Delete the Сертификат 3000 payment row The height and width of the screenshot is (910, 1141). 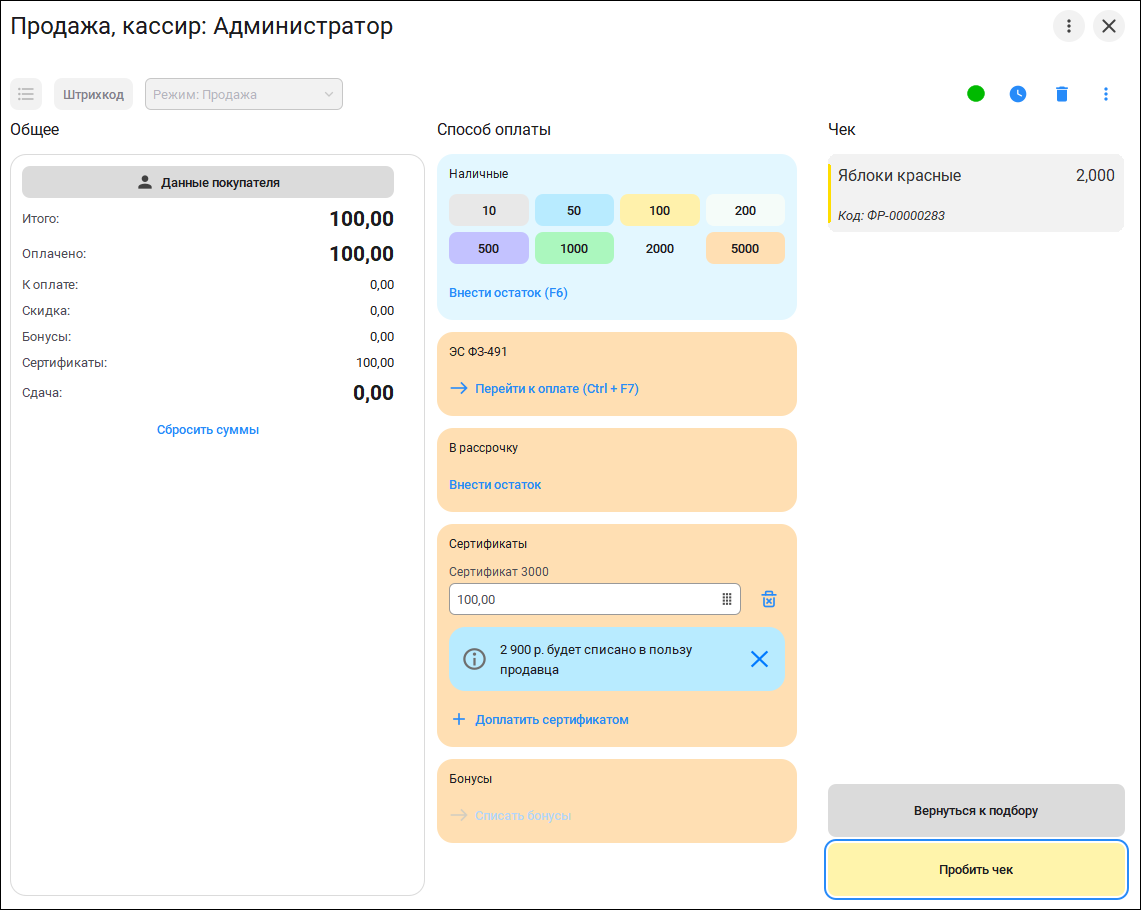tap(769, 599)
